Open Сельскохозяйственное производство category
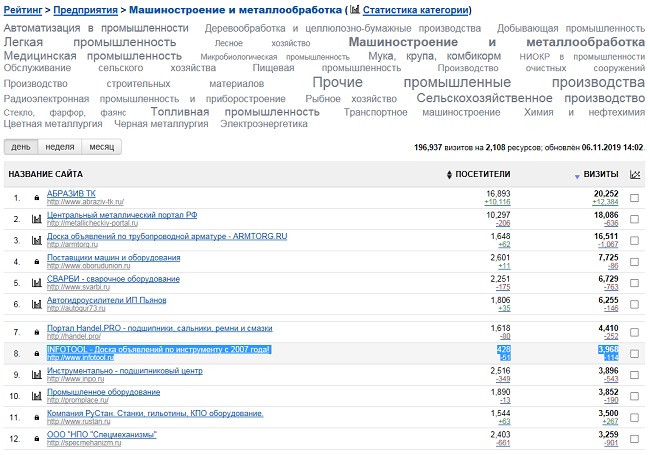The image size is (650, 455). [x=531, y=98]
